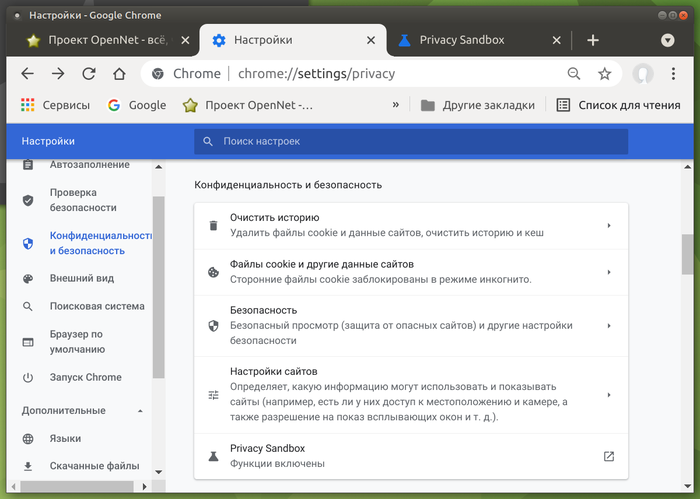Click the browser back arrow
This screenshot has height=499, width=700.
[27, 74]
